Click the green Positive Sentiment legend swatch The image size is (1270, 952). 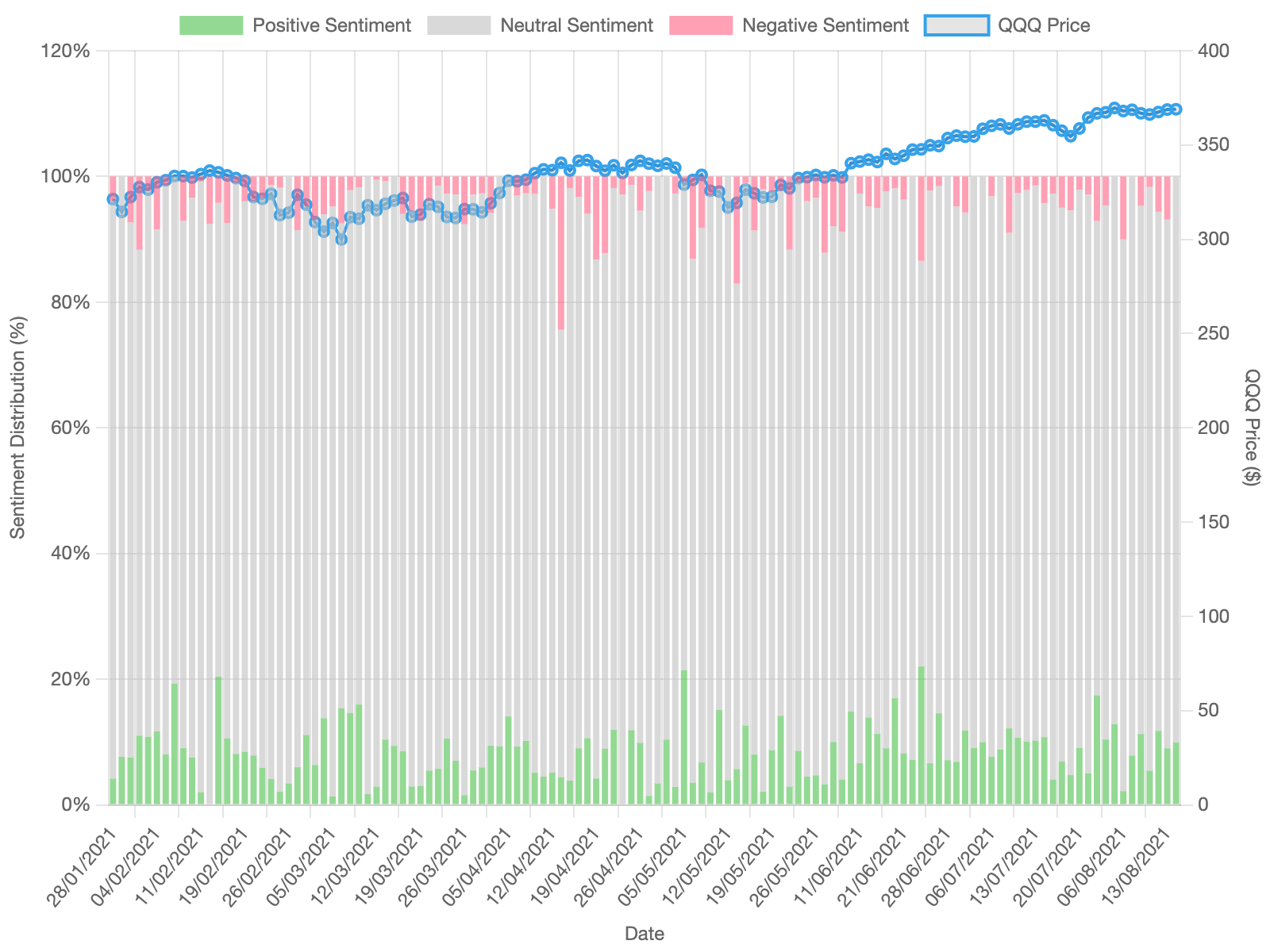211,25
